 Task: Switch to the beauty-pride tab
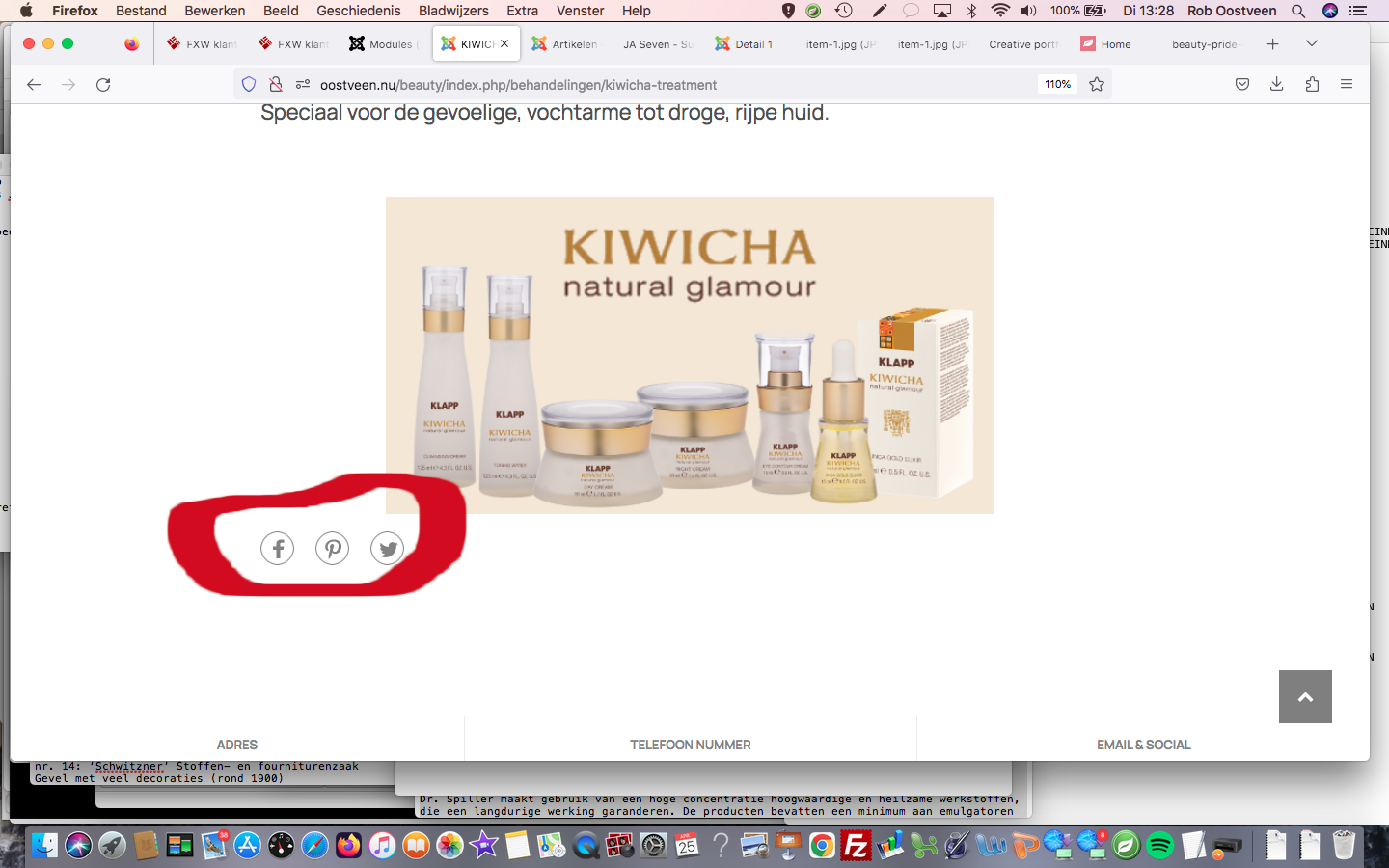pos(1206,44)
